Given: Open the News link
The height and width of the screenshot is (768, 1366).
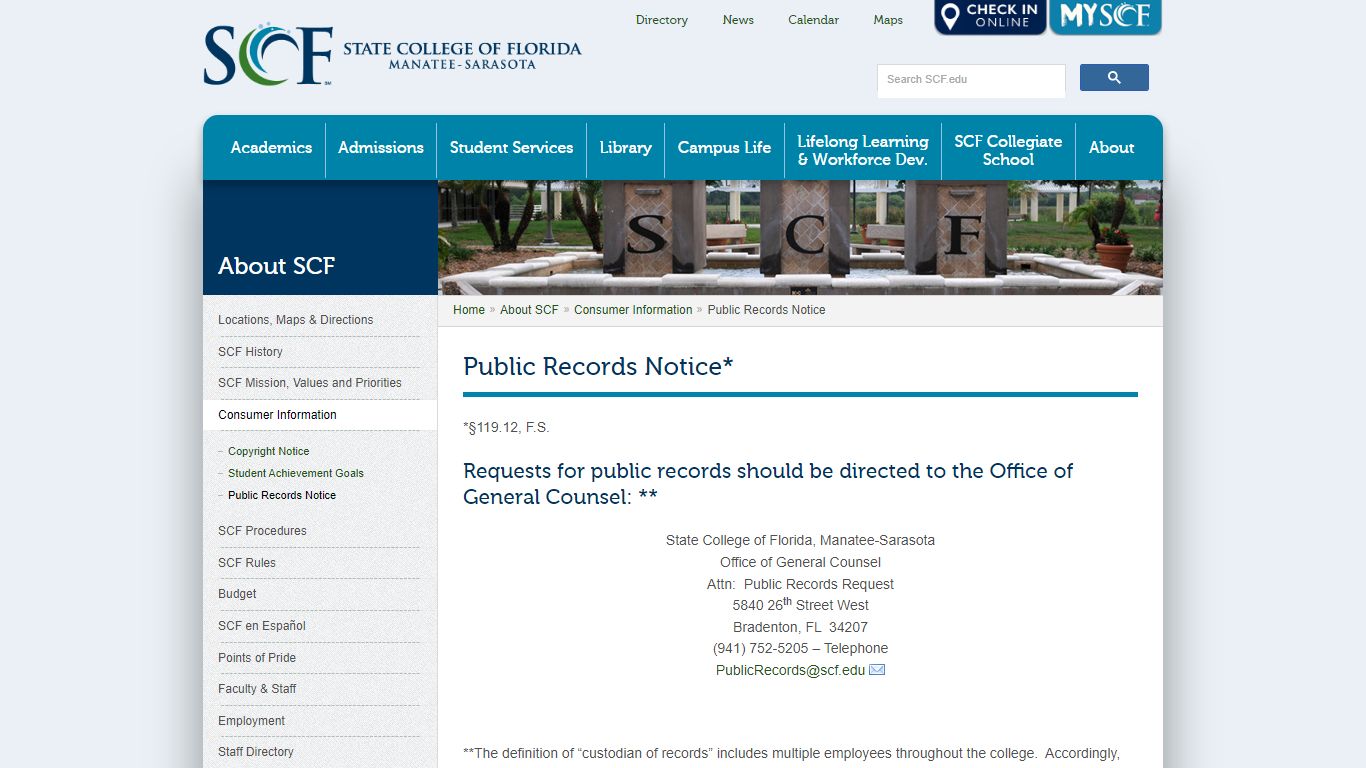Looking at the screenshot, I should pos(738,20).
